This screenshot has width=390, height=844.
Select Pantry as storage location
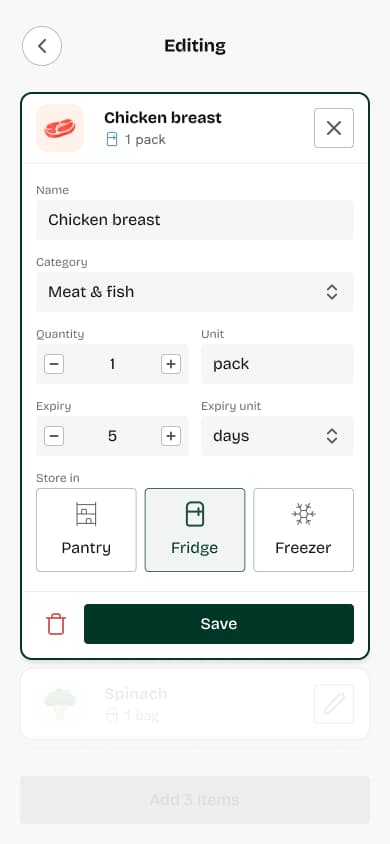pos(86,530)
